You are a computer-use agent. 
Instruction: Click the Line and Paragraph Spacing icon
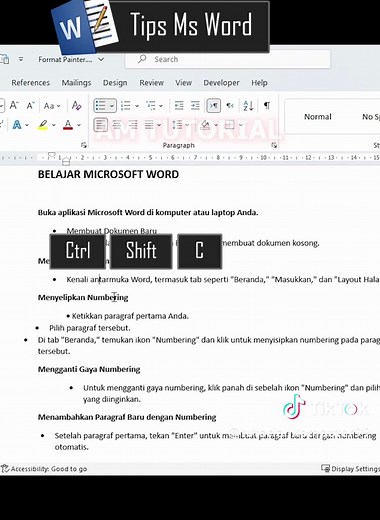(x=177, y=125)
